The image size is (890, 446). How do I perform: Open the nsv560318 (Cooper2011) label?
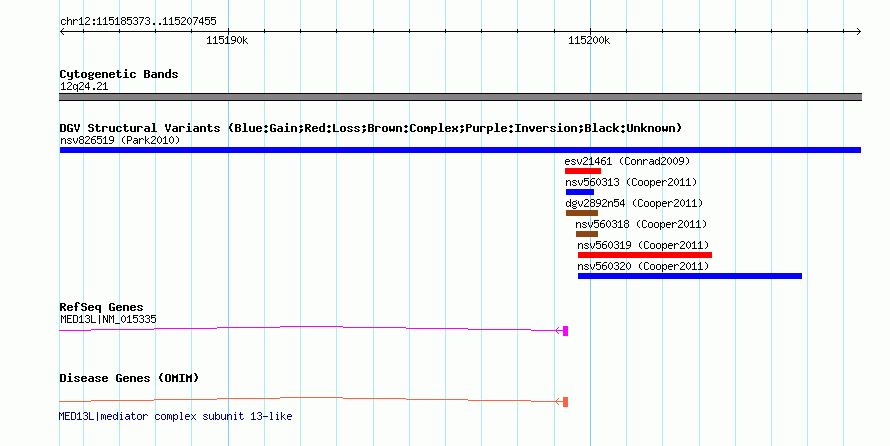(641, 224)
